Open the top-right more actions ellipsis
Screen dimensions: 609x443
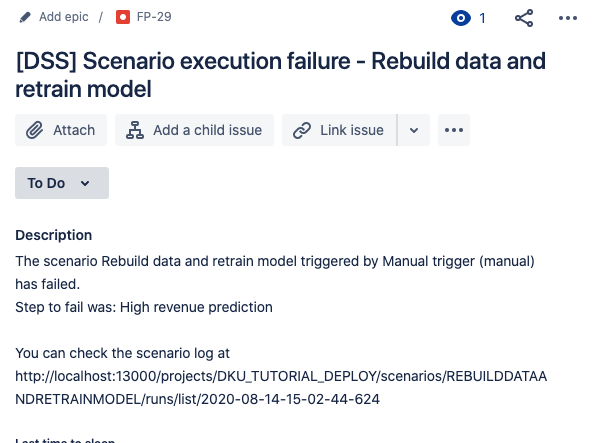(x=567, y=18)
